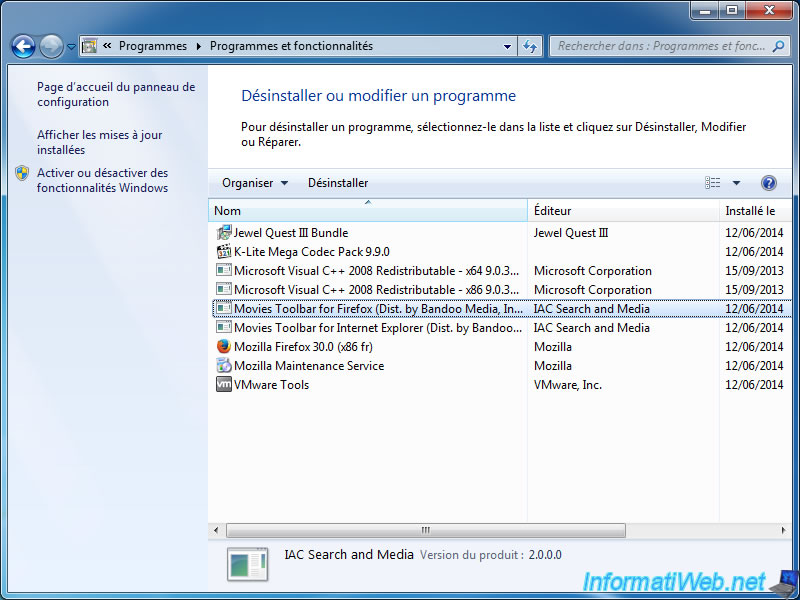Expand the hidden breadcrumb chevrons in address bar
The image size is (800, 600).
click(x=107, y=46)
